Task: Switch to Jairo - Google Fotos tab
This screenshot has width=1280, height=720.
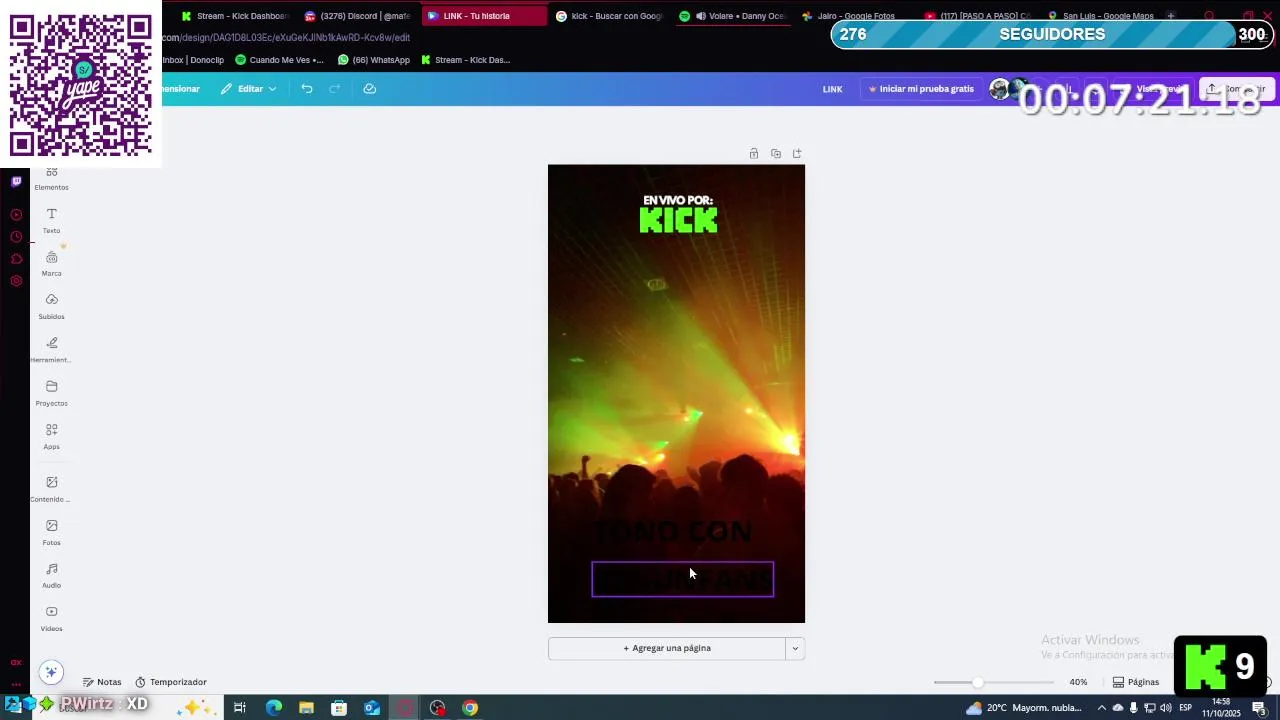Action: (x=849, y=16)
